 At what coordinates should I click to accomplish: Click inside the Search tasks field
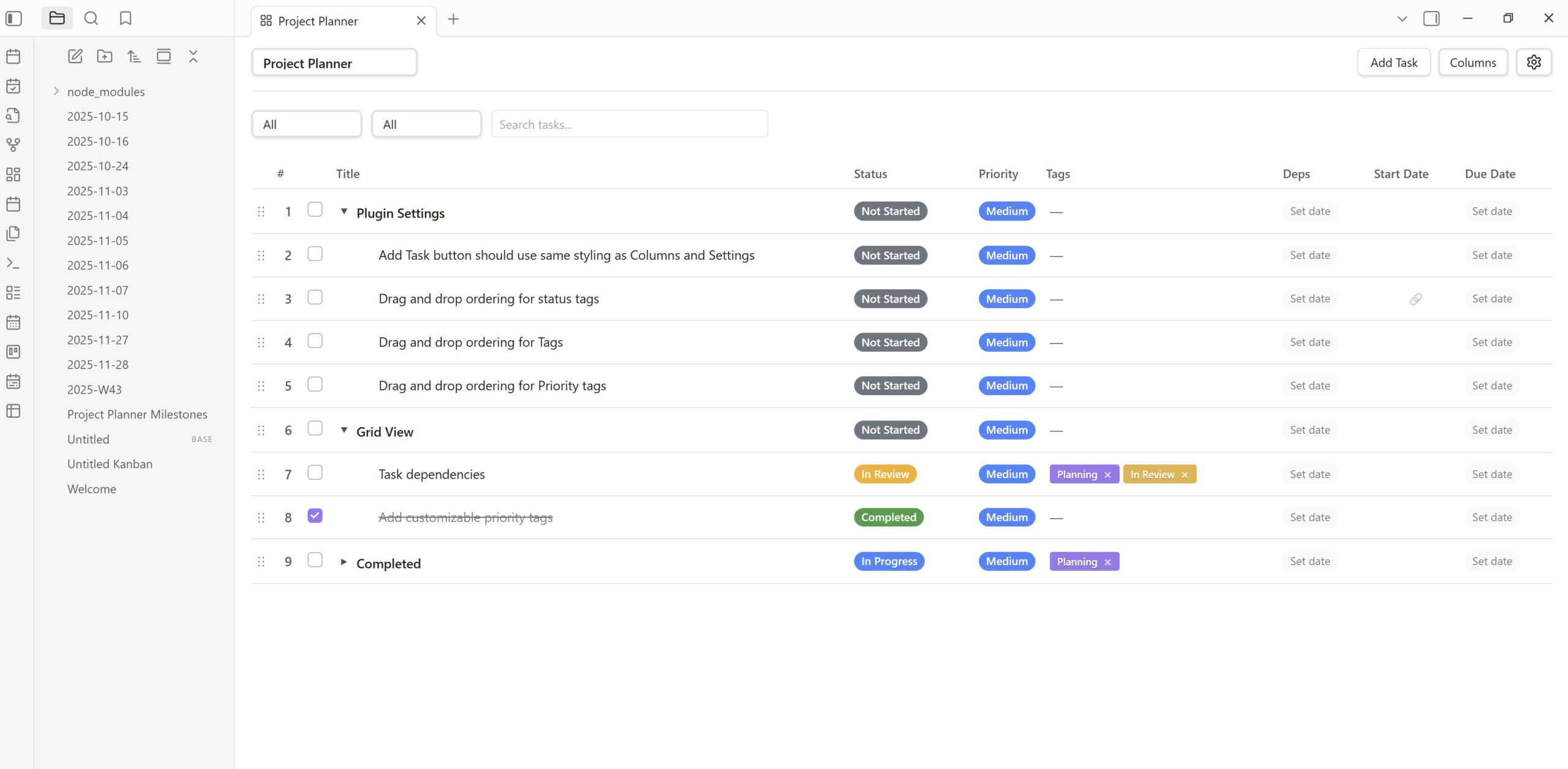coord(629,124)
